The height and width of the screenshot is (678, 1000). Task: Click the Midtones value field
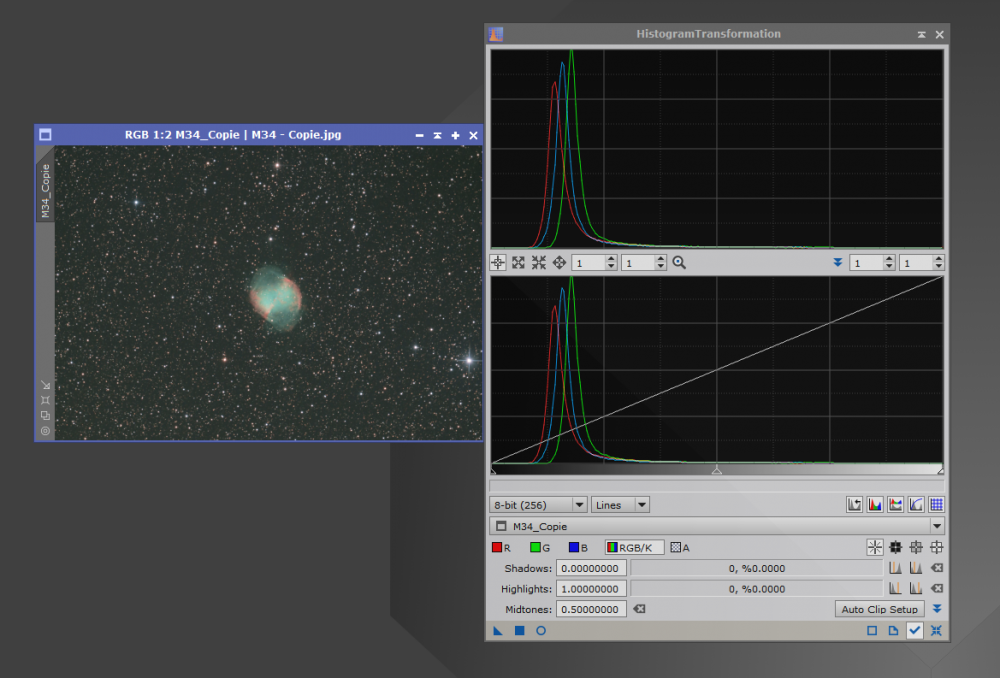591,609
